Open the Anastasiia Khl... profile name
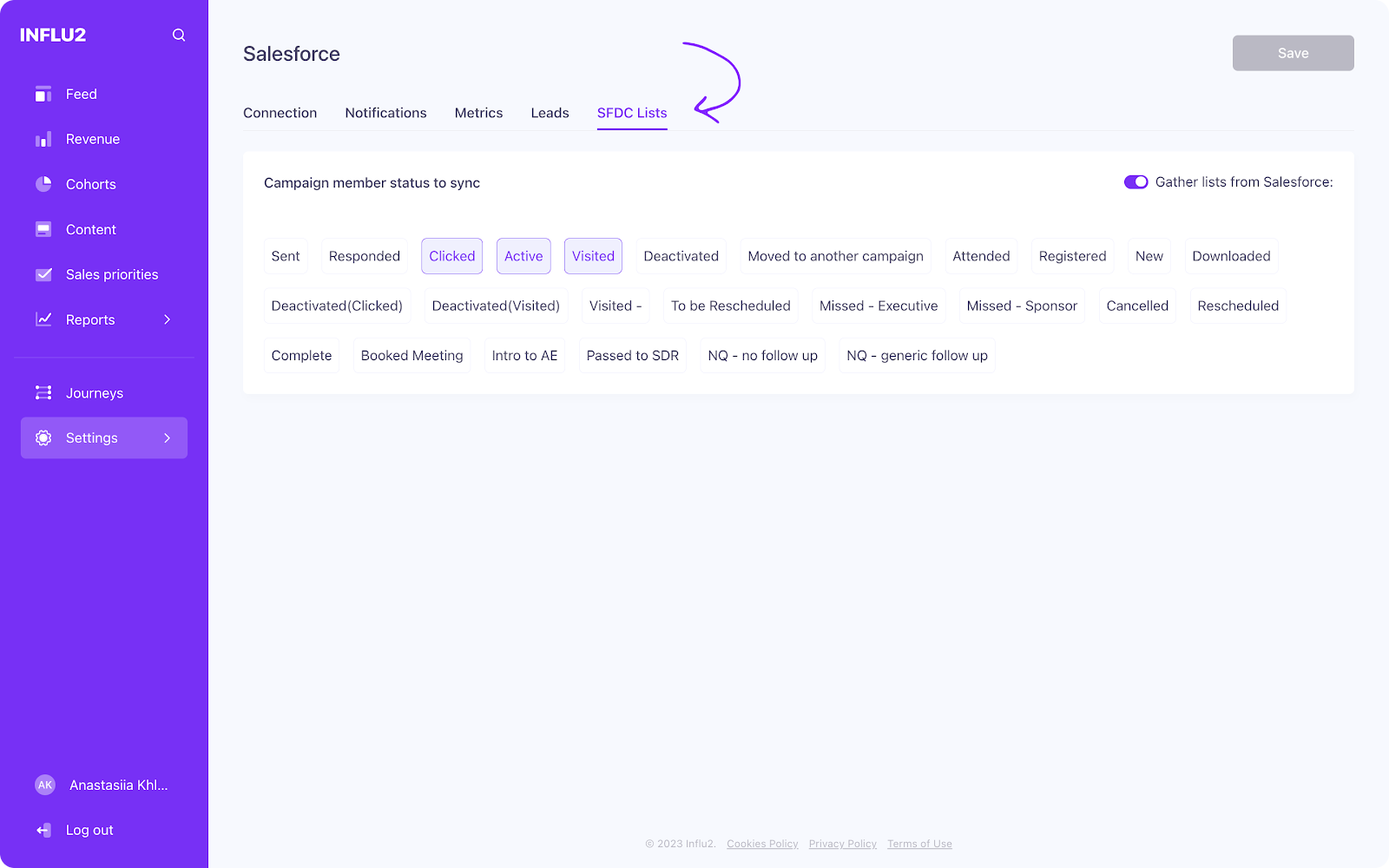This screenshot has height=868, width=1389. [x=119, y=785]
